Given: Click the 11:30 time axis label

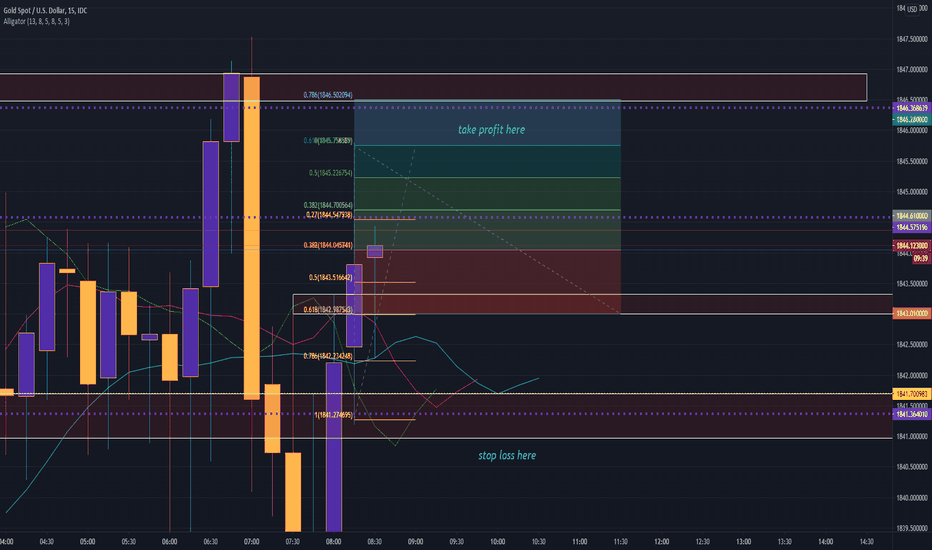Looking at the screenshot, I should (621, 542).
